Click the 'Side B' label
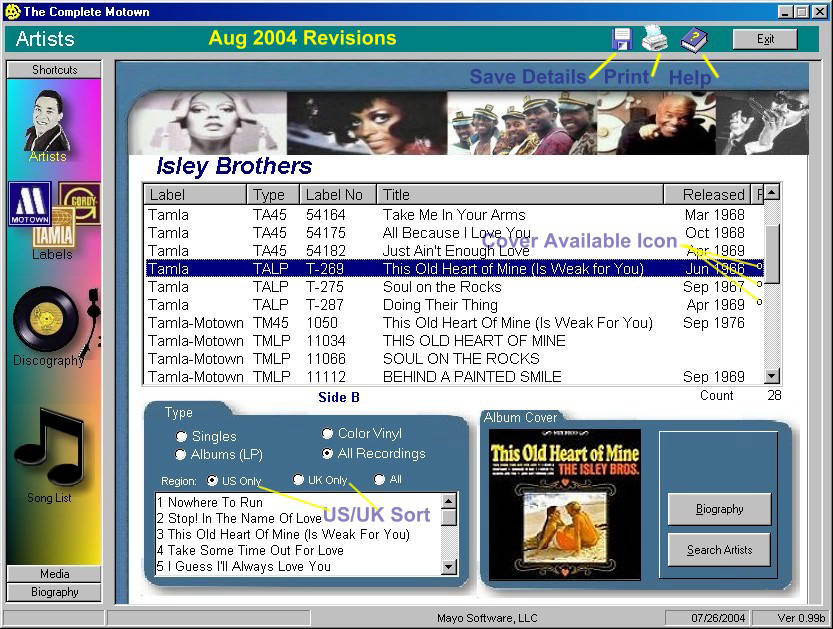The image size is (833, 629). (x=339, y=397)
